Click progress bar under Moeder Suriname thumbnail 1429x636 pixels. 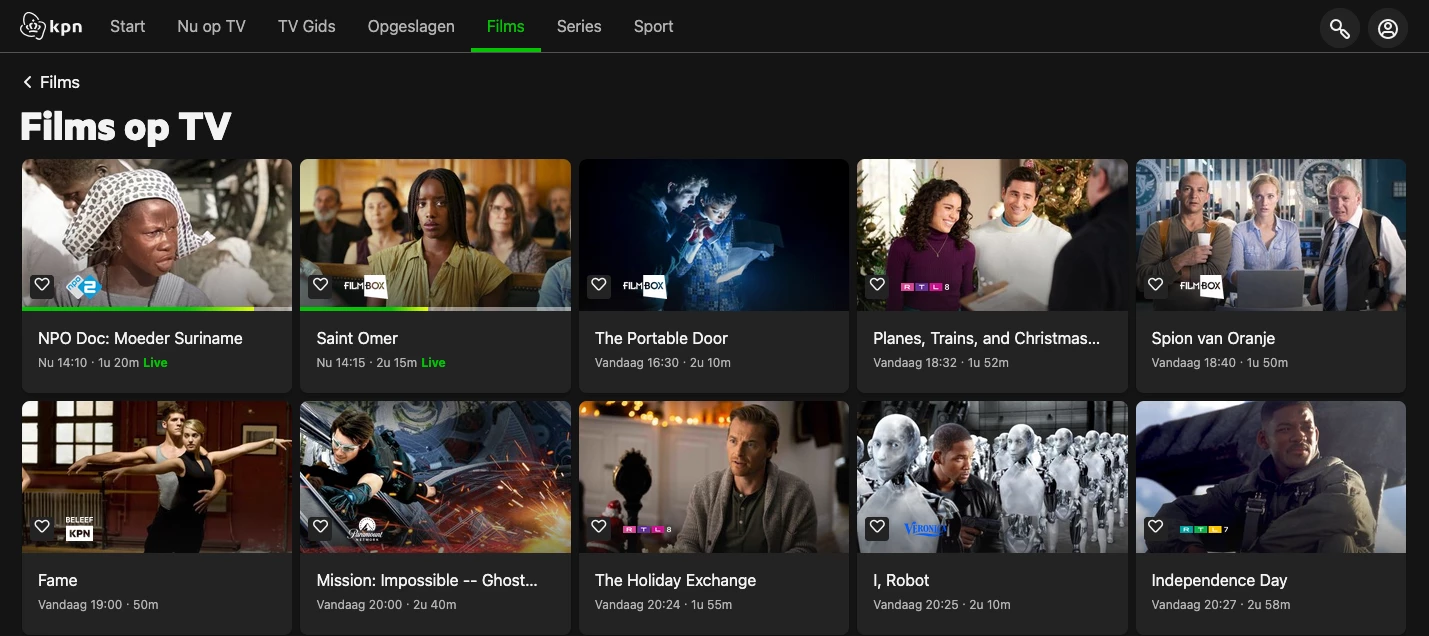pyautogui.click(x=157, y=309)
